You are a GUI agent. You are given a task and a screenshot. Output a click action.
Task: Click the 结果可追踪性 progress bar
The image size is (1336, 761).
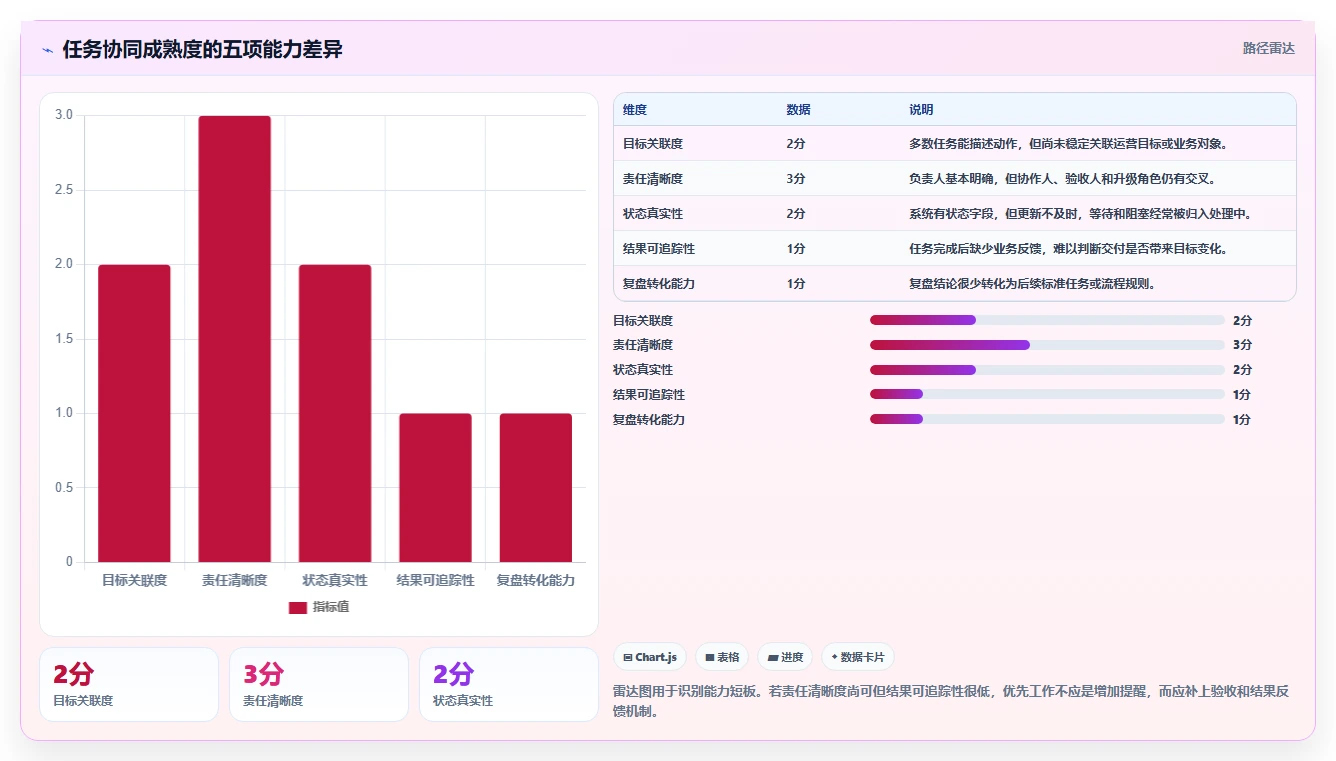tap(1047, 395)
